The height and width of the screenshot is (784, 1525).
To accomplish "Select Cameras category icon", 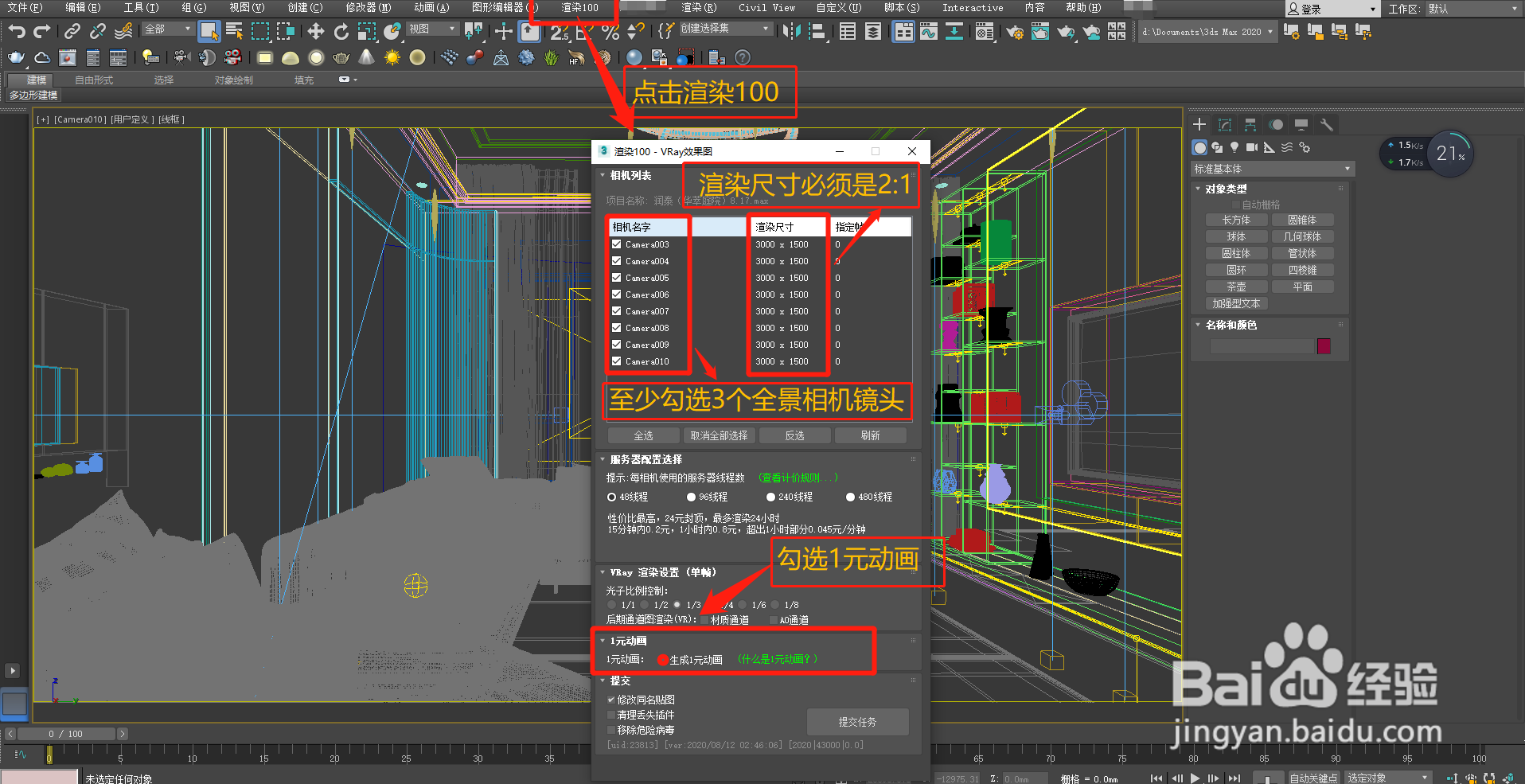I will pos(1252,147).
